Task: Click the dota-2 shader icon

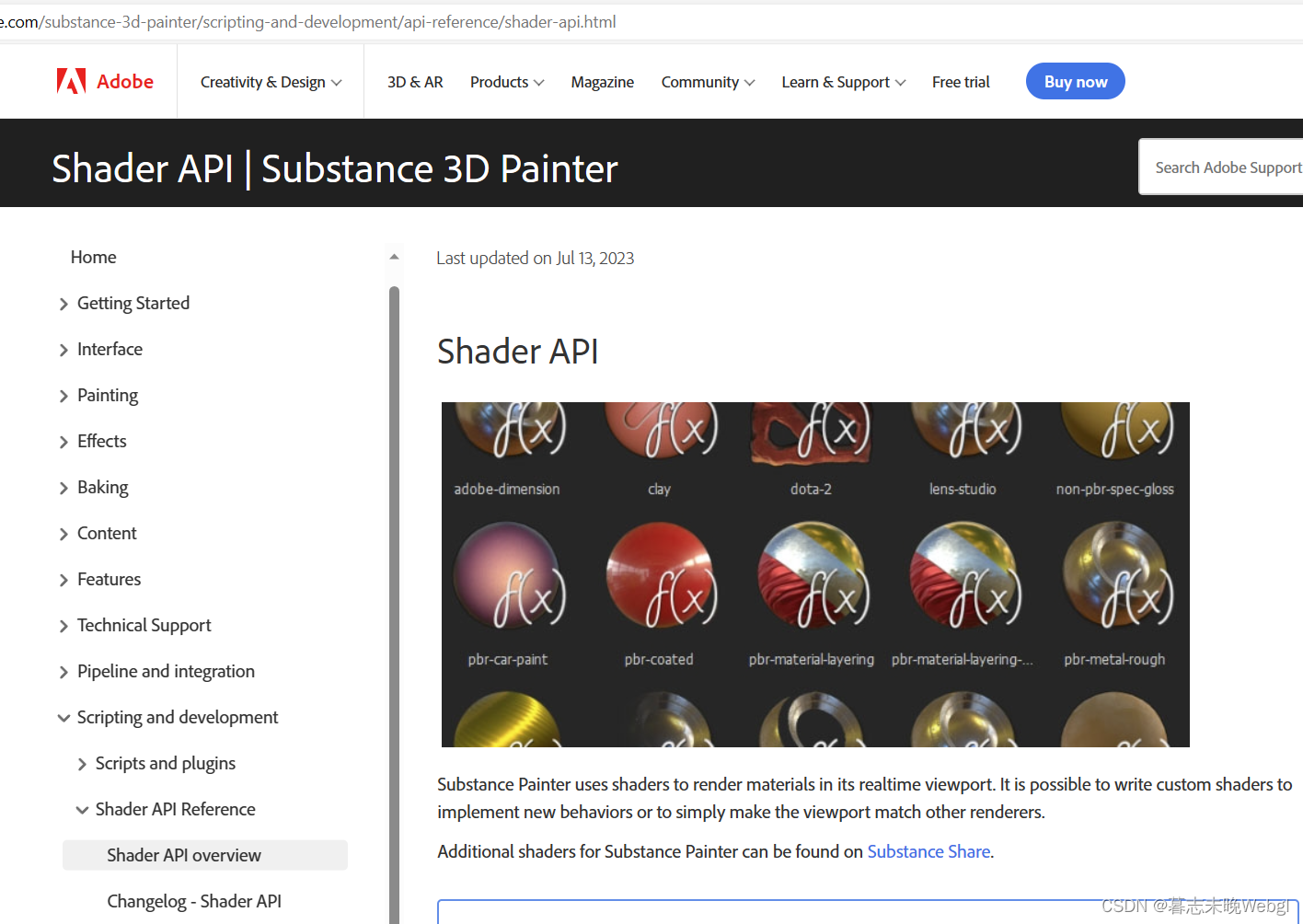Action: click(x=811, y=433)
